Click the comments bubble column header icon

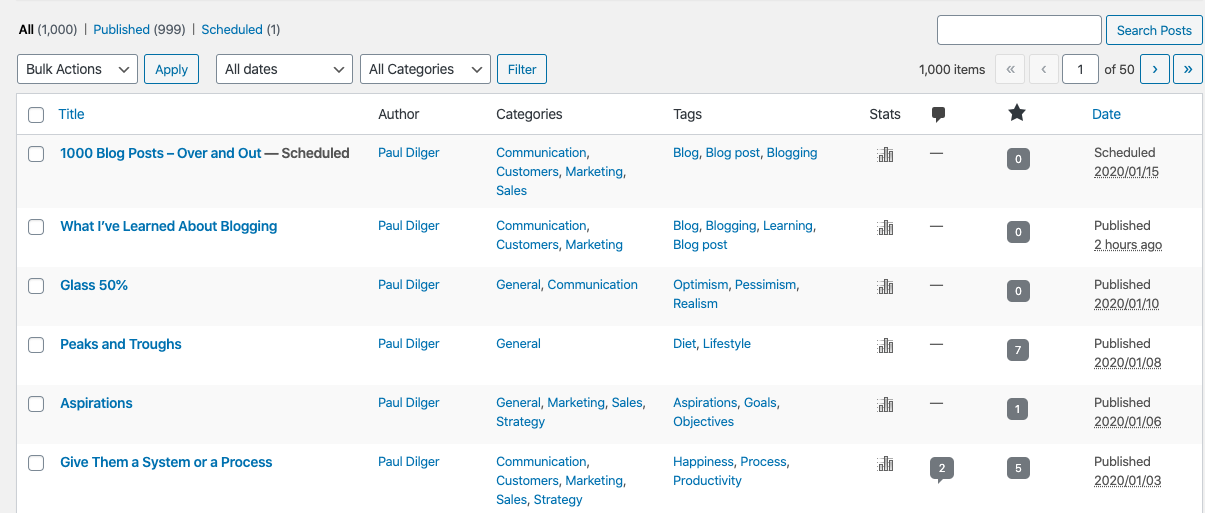tap(938, 115)
